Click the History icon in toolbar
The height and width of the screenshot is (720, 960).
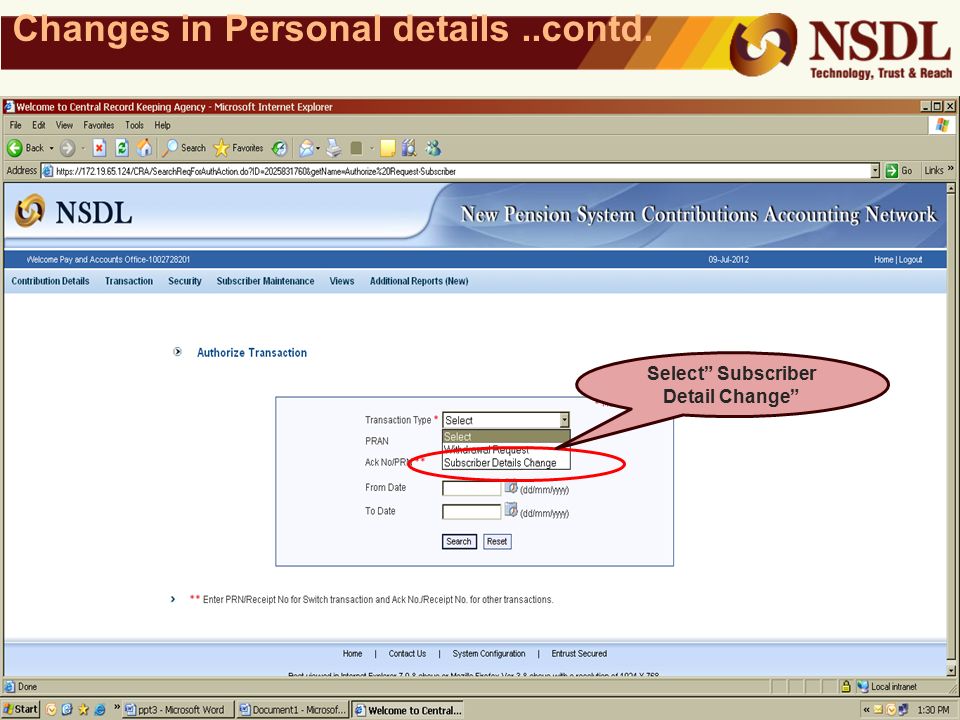click(x=279, y=148)
